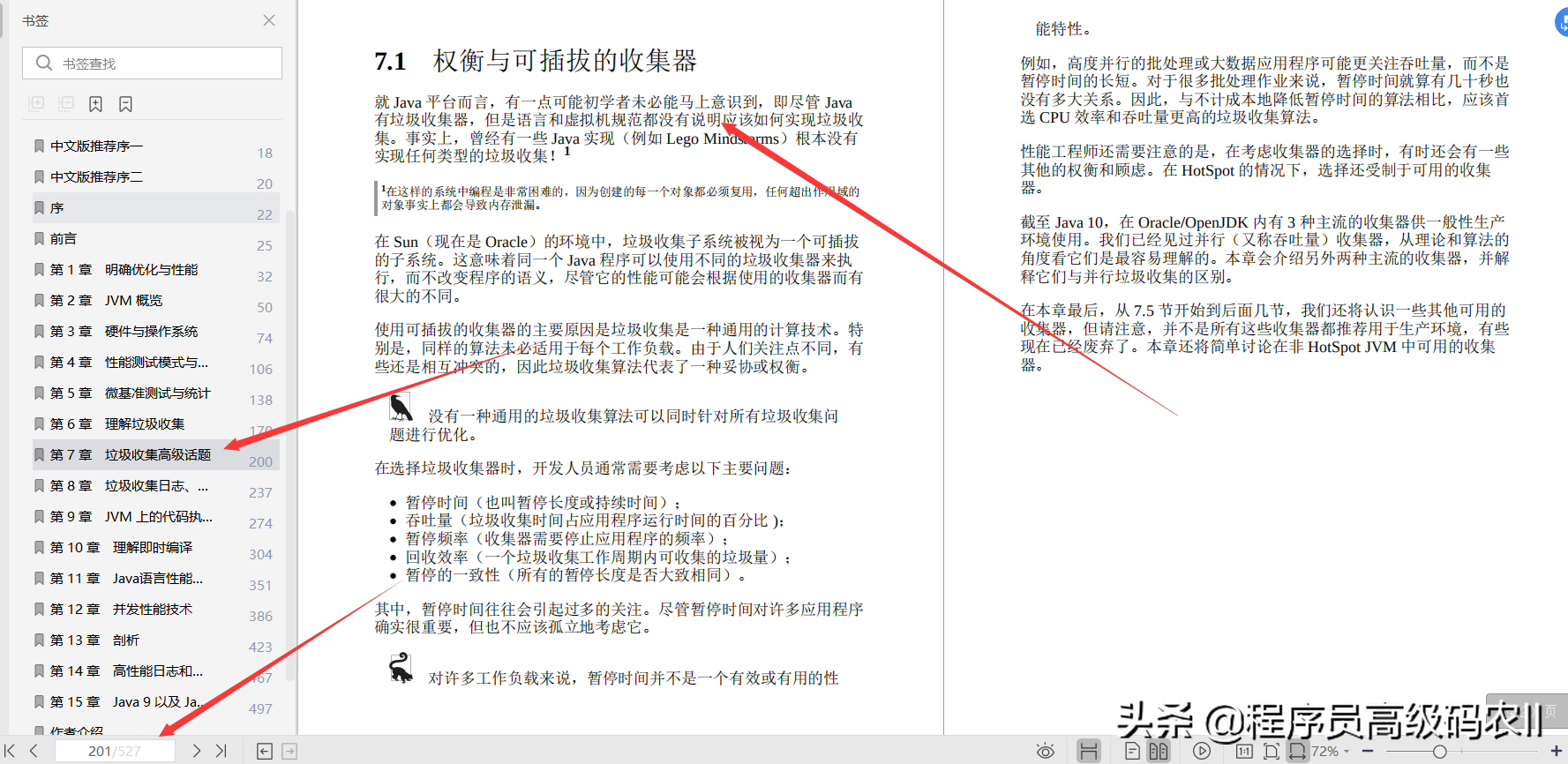Click page number 32 in bookmarks
Viewport: 1568px width, 764px height.
[x=265, y=276]
